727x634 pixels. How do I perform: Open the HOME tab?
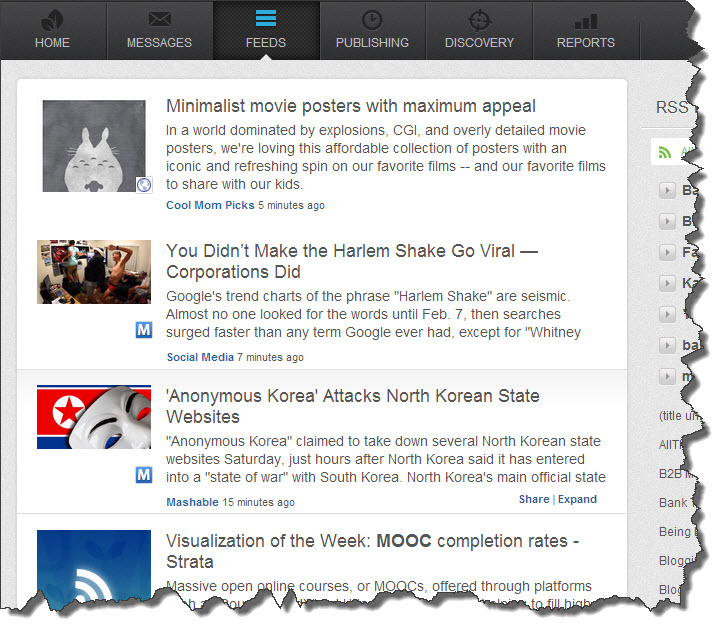53,30
